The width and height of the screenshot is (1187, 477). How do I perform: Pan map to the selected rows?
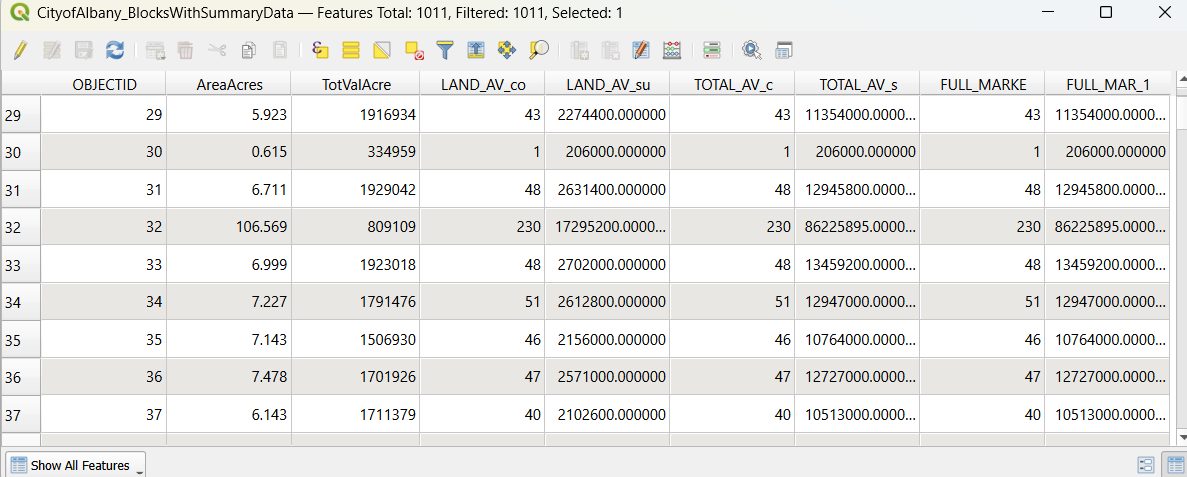(507, 50)
